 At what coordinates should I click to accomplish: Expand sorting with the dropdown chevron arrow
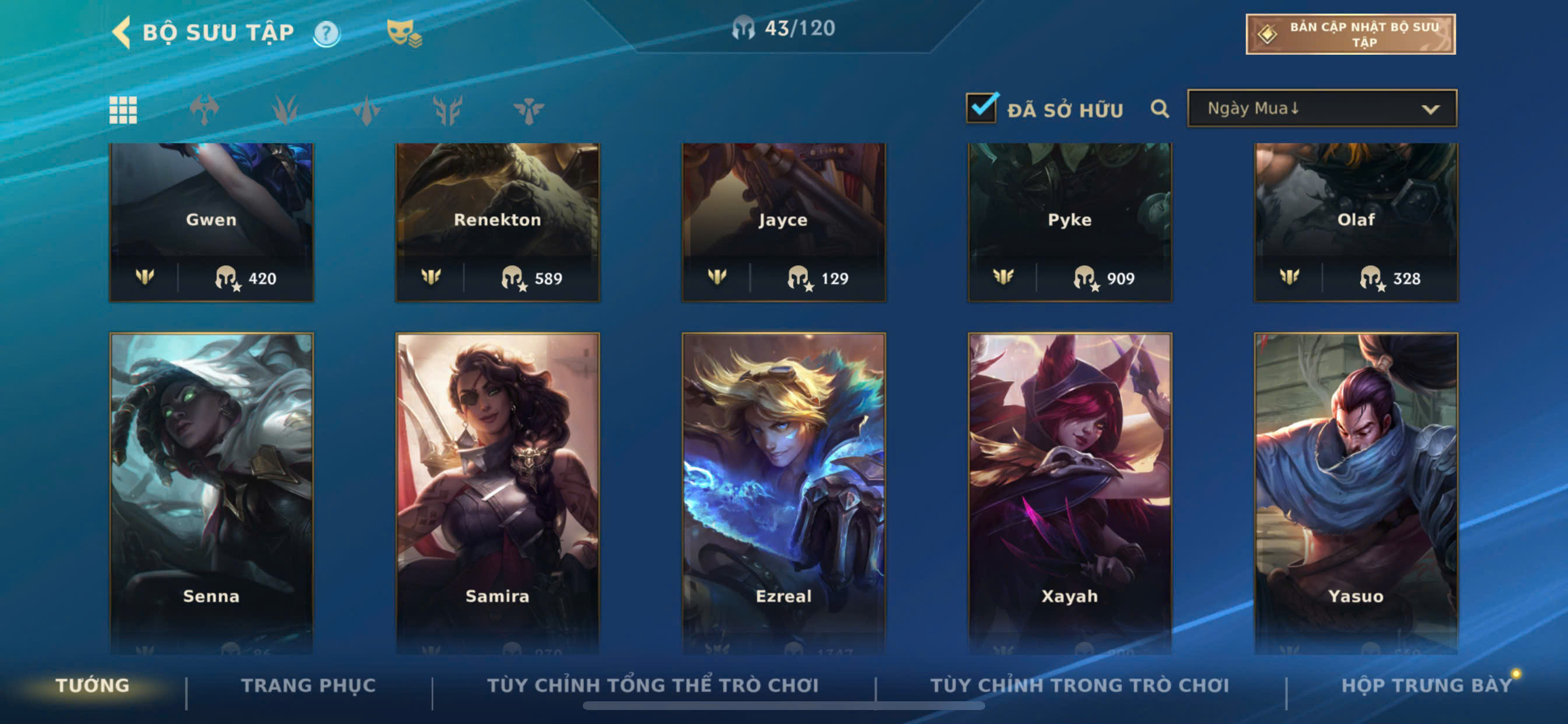coord(1430,110)
